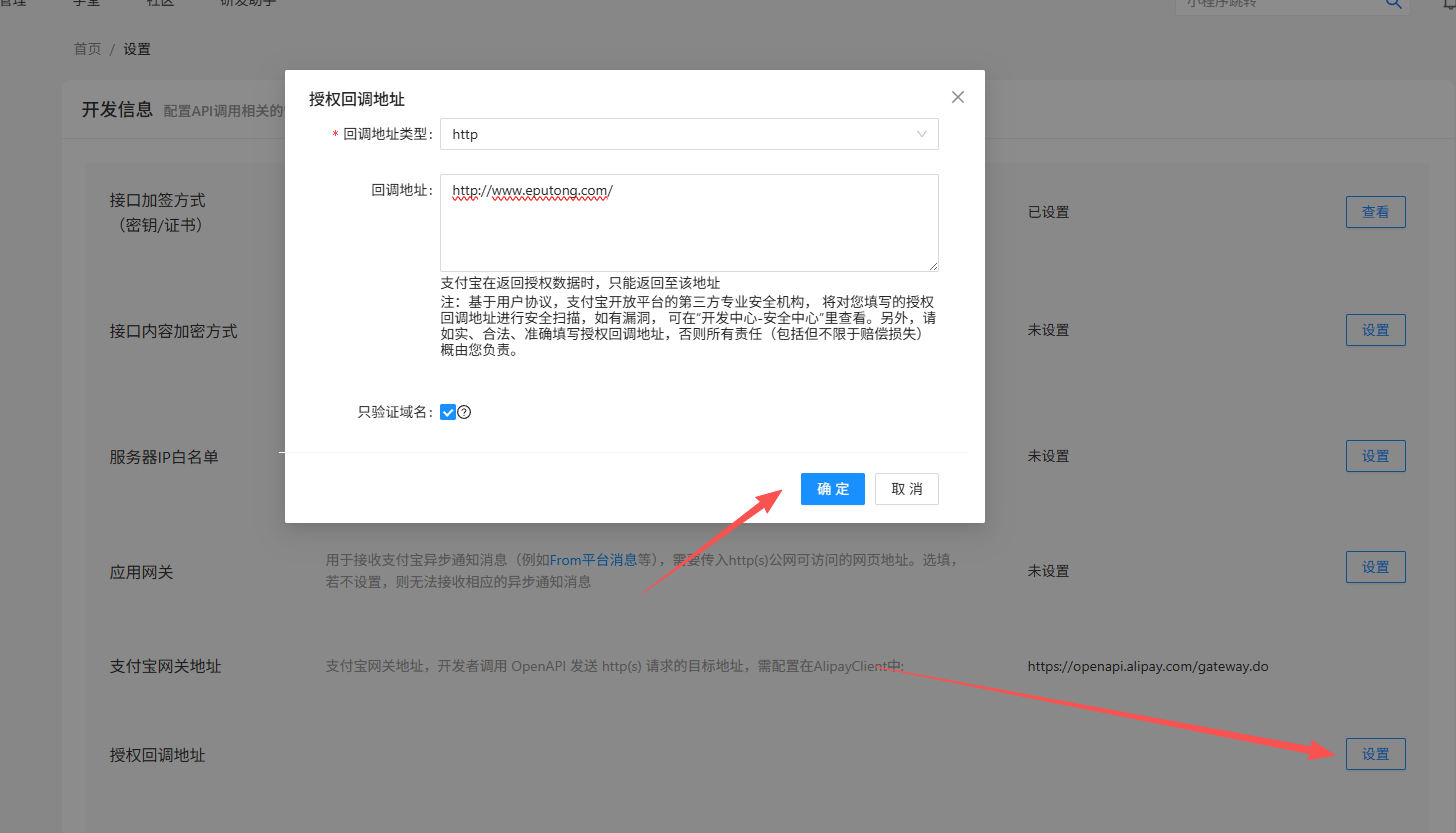Uncheck the 只验证域名 checkbox
Viewport: 1456px width, 833px height.
tap(448, 412)
